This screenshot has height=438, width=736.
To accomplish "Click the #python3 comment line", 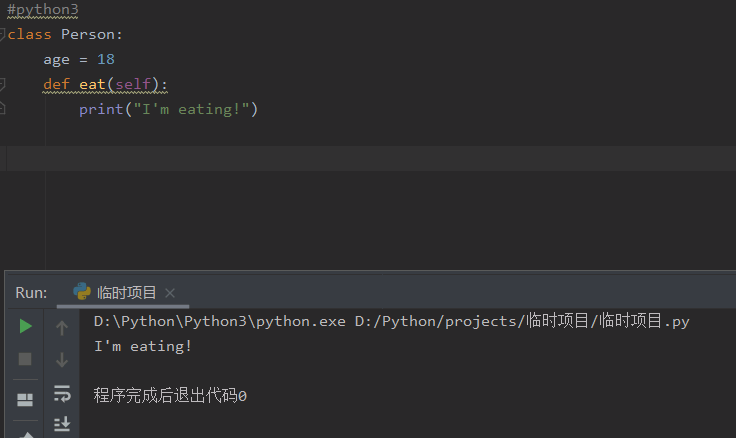I will coord(43,10).
